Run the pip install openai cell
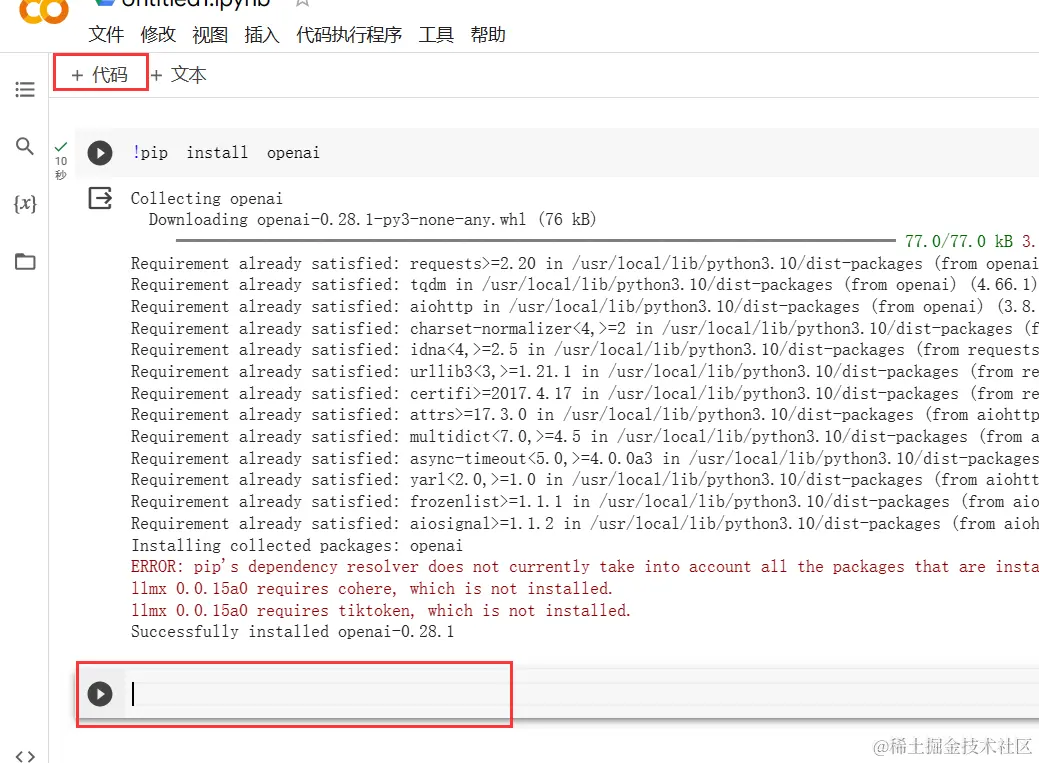 100,153
